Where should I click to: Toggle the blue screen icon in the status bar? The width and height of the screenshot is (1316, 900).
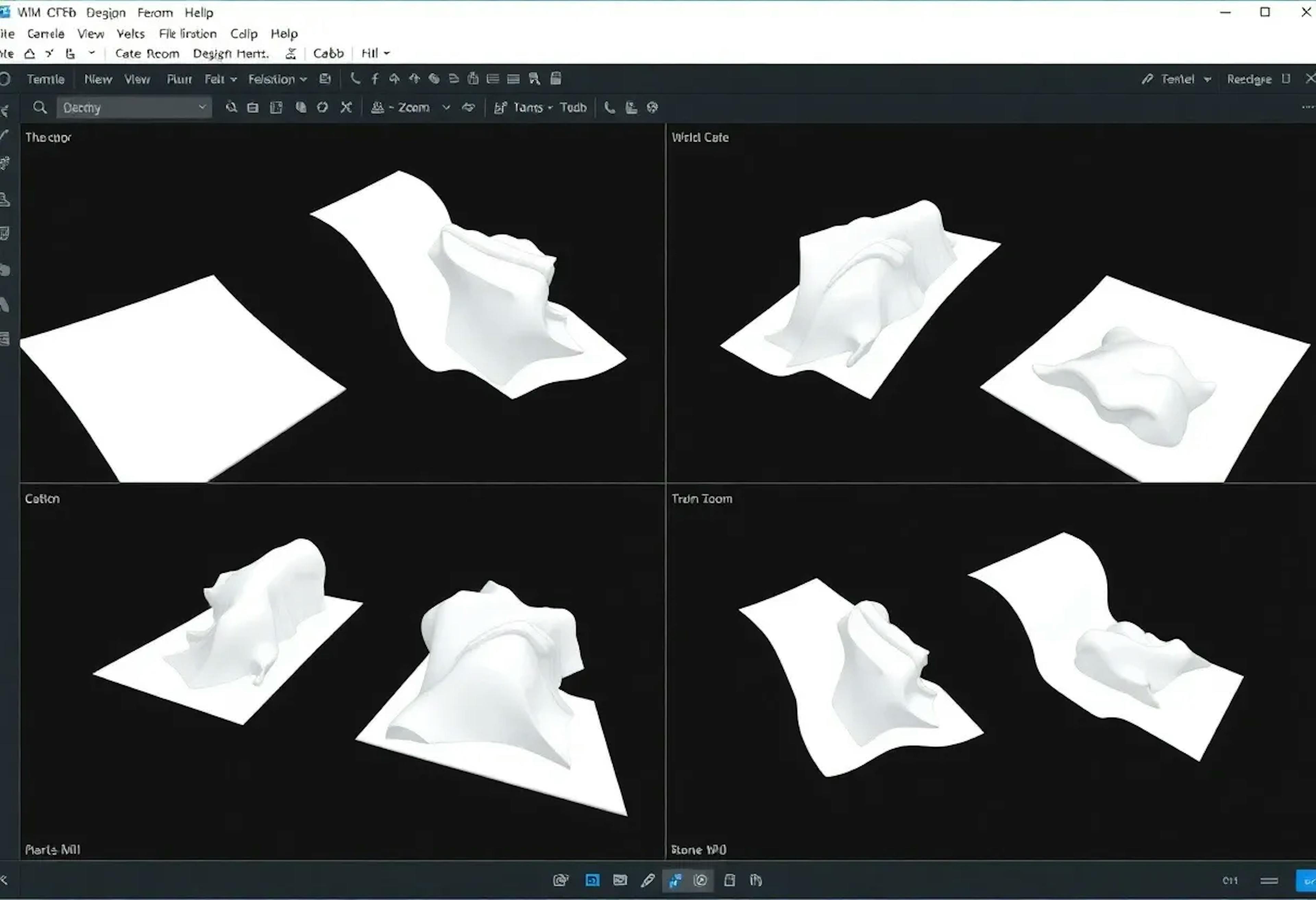[592, 880]
